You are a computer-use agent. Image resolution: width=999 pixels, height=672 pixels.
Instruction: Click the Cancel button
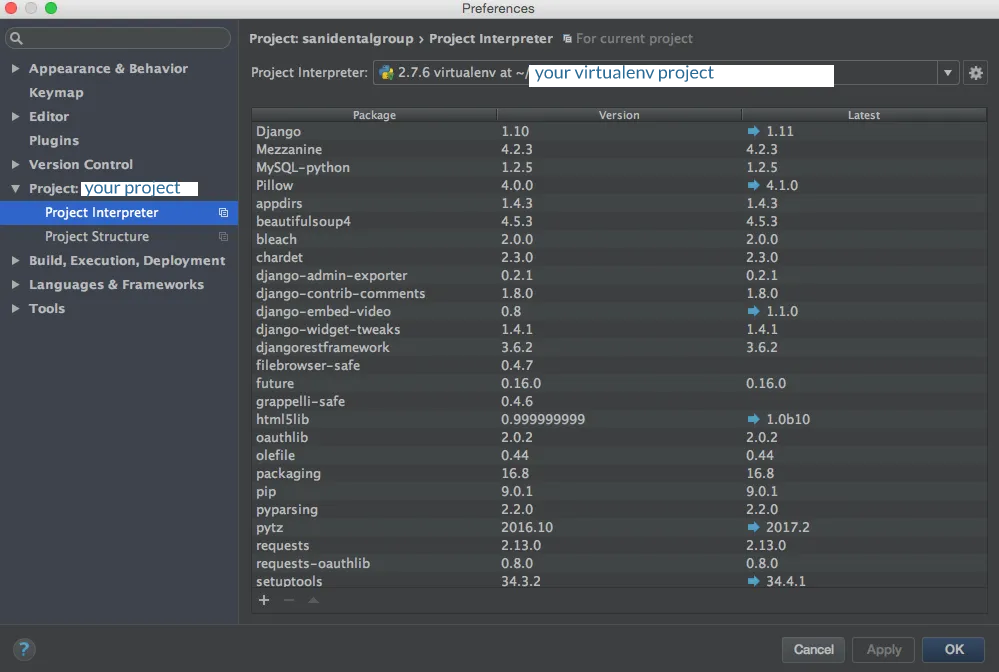coord(813,650)
